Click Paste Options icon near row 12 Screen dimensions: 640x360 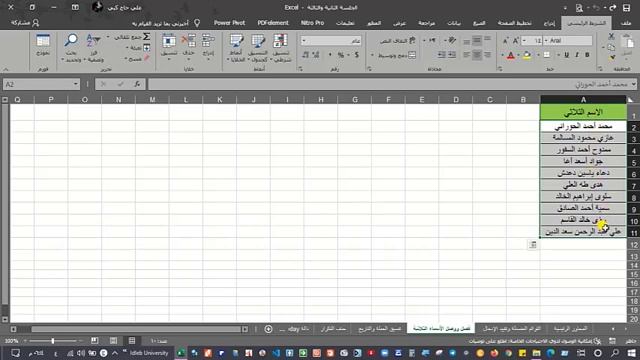532,244
